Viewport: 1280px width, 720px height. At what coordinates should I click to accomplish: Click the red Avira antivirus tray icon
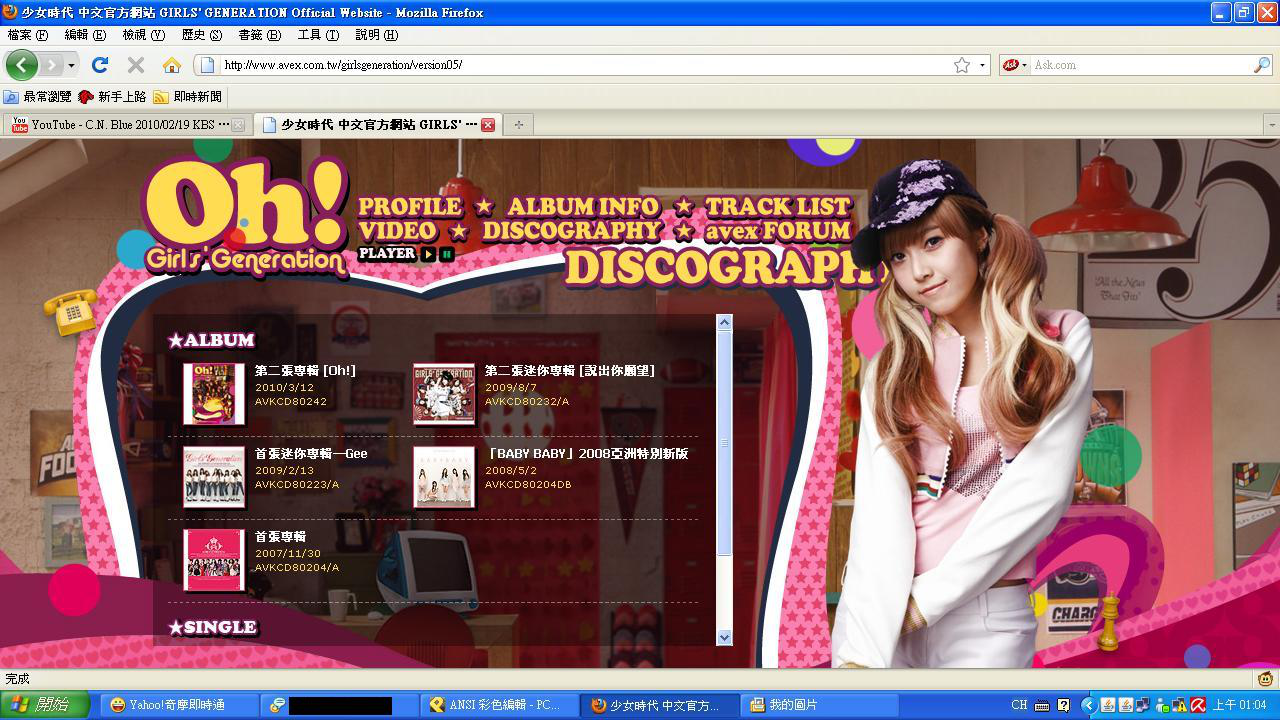[1198, 705]
